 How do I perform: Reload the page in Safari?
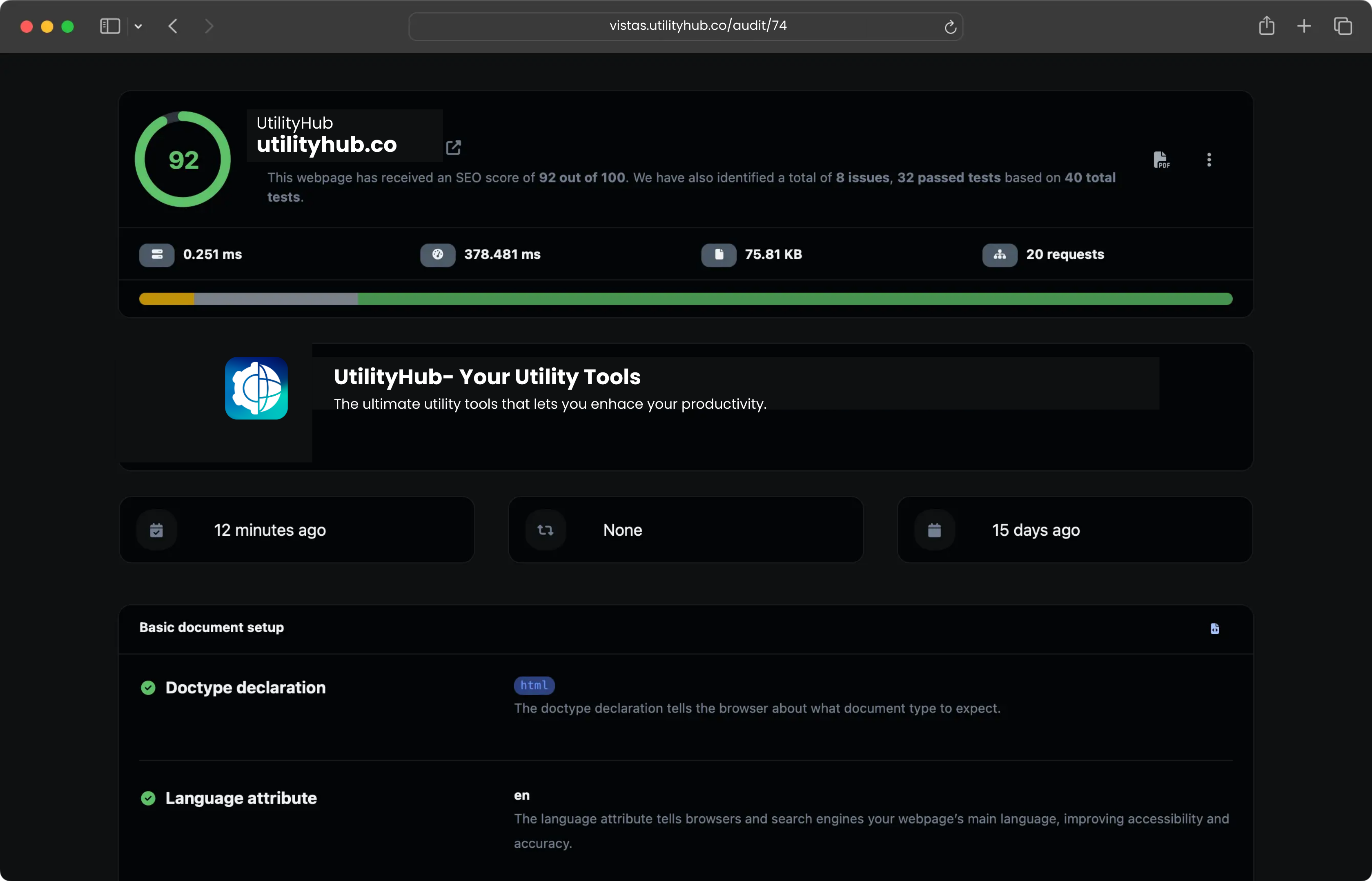tap(950, 27)
